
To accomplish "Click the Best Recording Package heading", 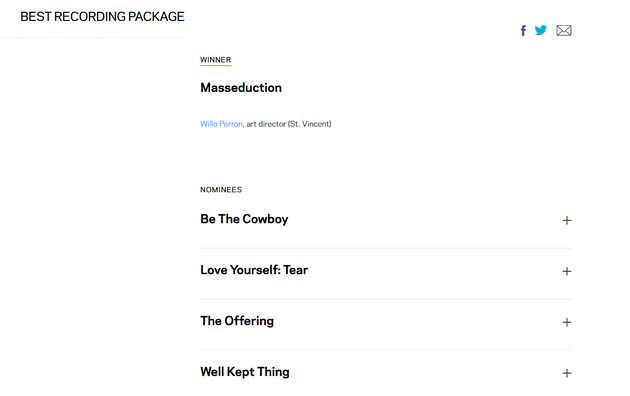I will point(102,16).
